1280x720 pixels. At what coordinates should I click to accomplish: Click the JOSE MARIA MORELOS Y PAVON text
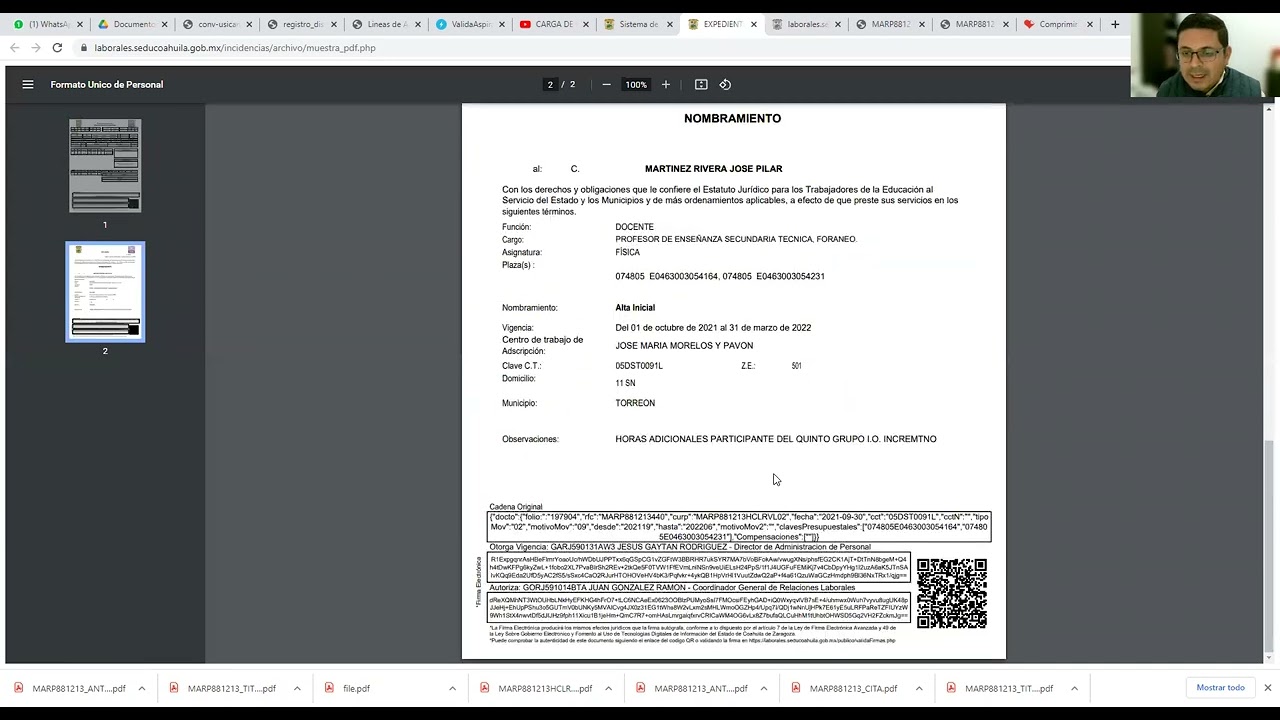tap(684, 346)
